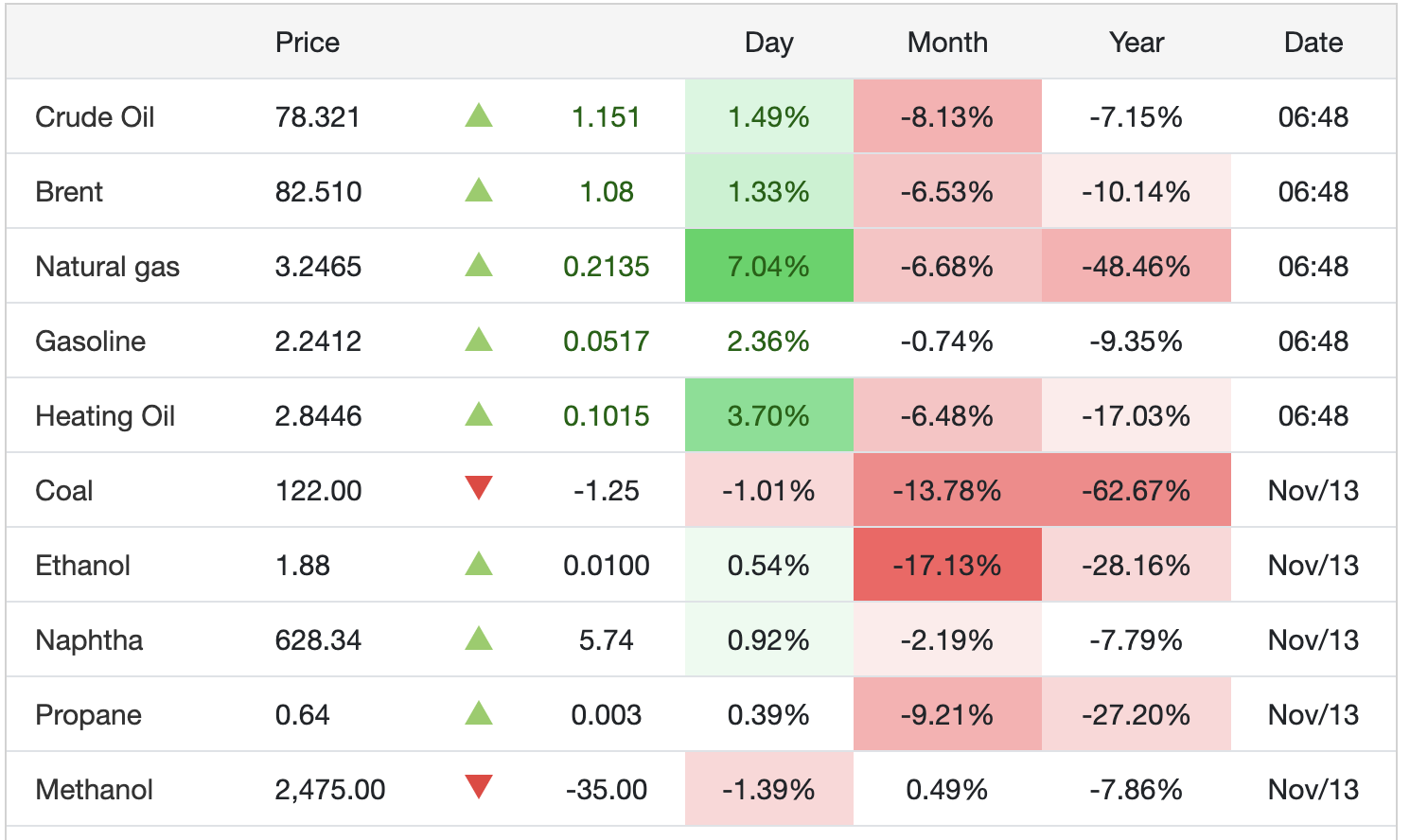The image size is (1410, 840).
Task: Open the Coal commodity link
Action: [x=63, y=491]
